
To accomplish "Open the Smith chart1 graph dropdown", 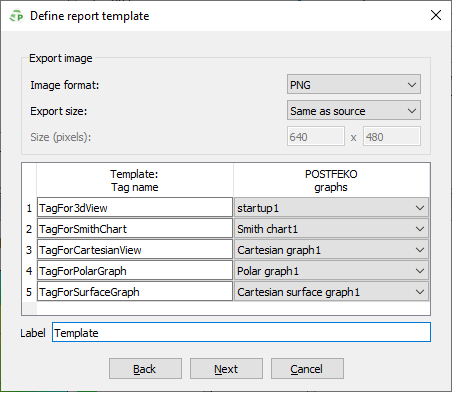I will coord(331,229).
